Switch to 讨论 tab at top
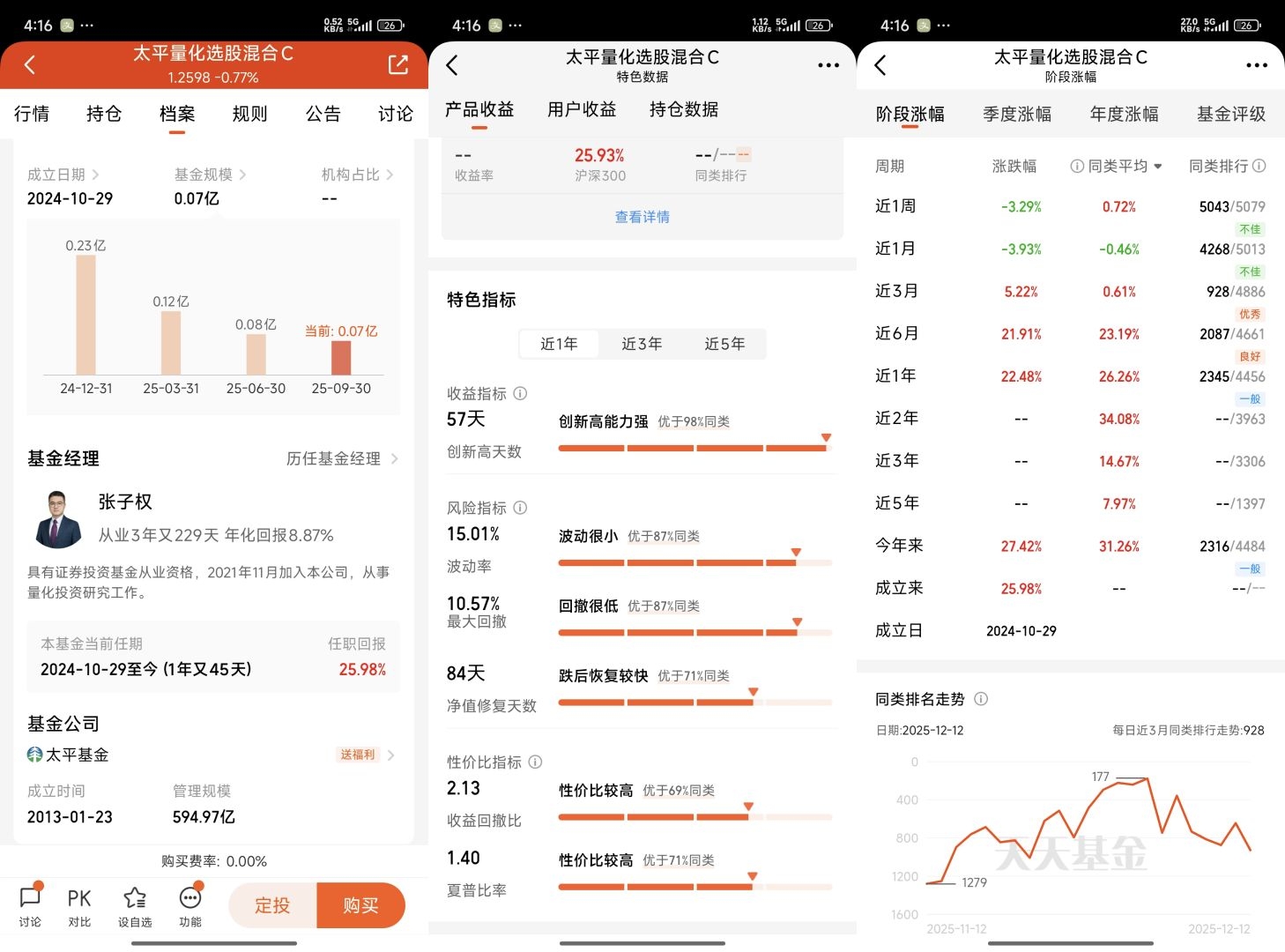This screenshot has width=1285, height=952. coord(396,114)
